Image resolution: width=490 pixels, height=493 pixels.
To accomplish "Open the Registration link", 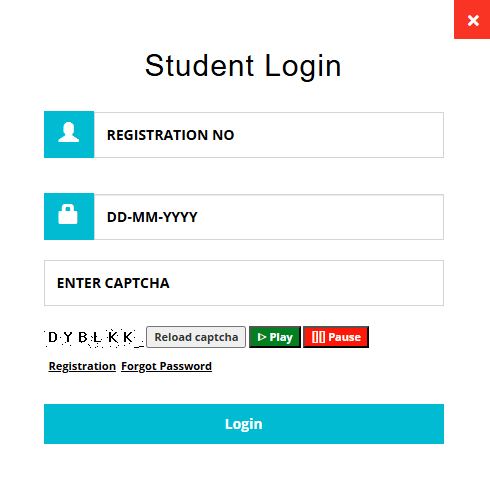I will 82,366.
